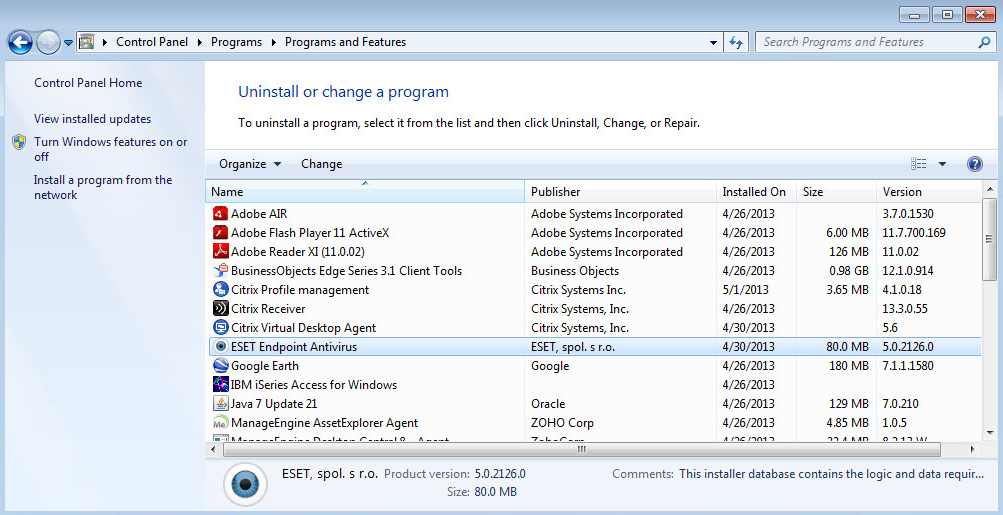Screen dimensions: 1003x515
Task: Click the Control Panel icon in address bar
Action: click(x=87, y=42)
